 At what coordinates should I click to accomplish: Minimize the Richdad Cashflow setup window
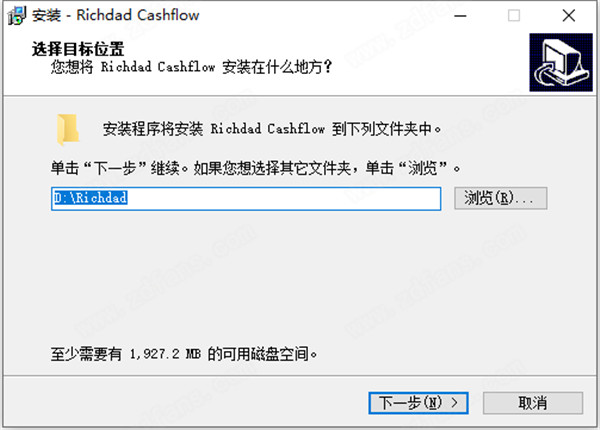(x=460, y=16)
